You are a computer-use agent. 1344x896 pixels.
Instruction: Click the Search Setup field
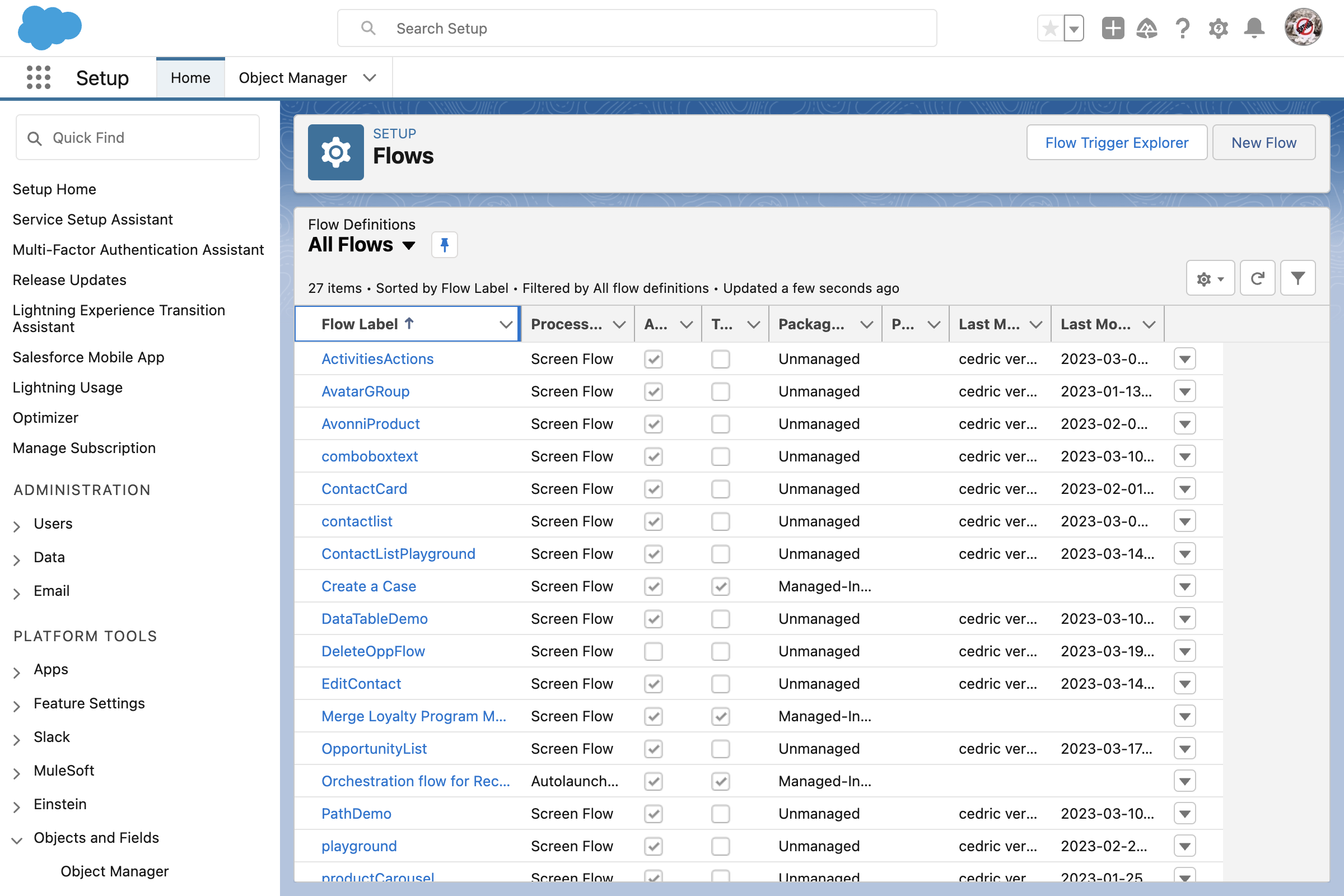pyautogui.click(x=637, y=28)
